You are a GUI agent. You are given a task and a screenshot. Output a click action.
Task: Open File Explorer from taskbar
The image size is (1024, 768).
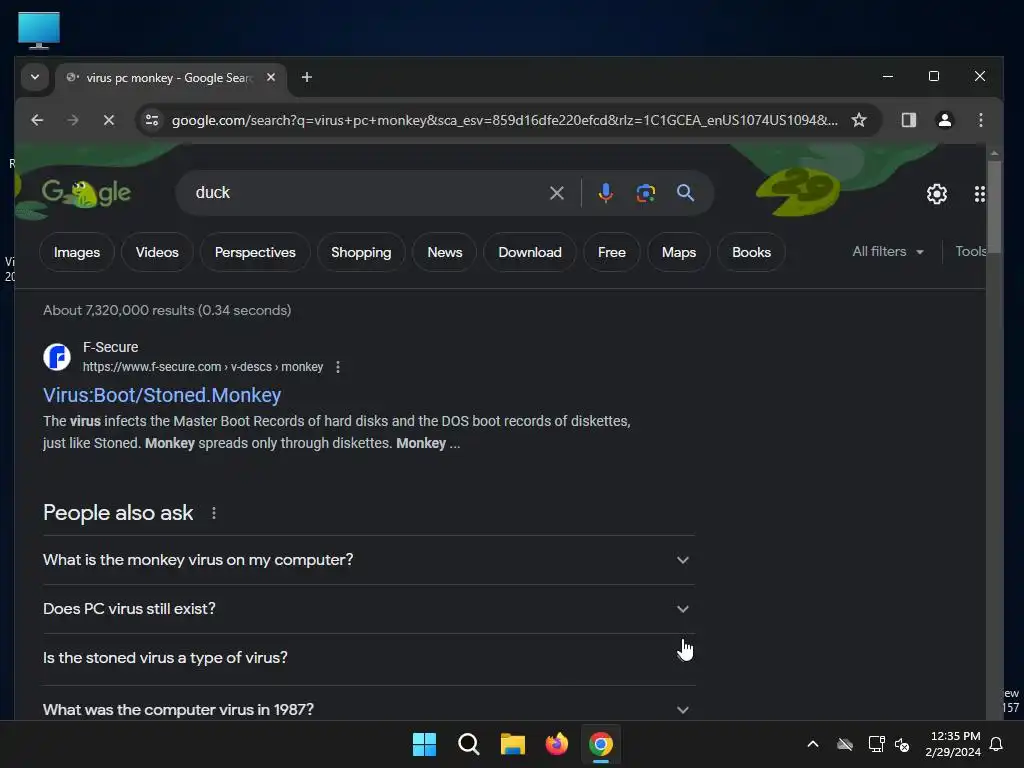(513, 744)
